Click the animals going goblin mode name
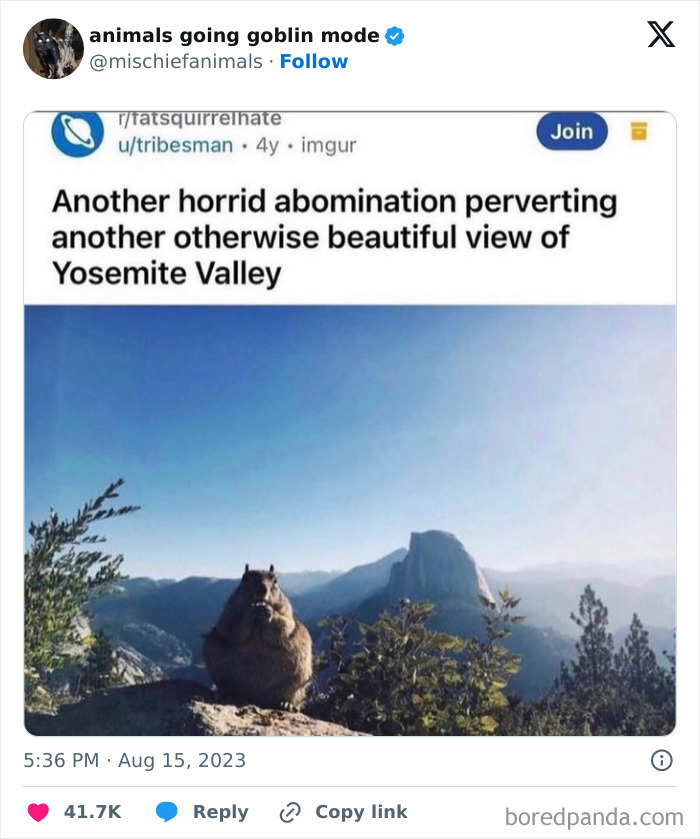Image resolution: width=700 pixels, height=839 pixels. [234, 35]
